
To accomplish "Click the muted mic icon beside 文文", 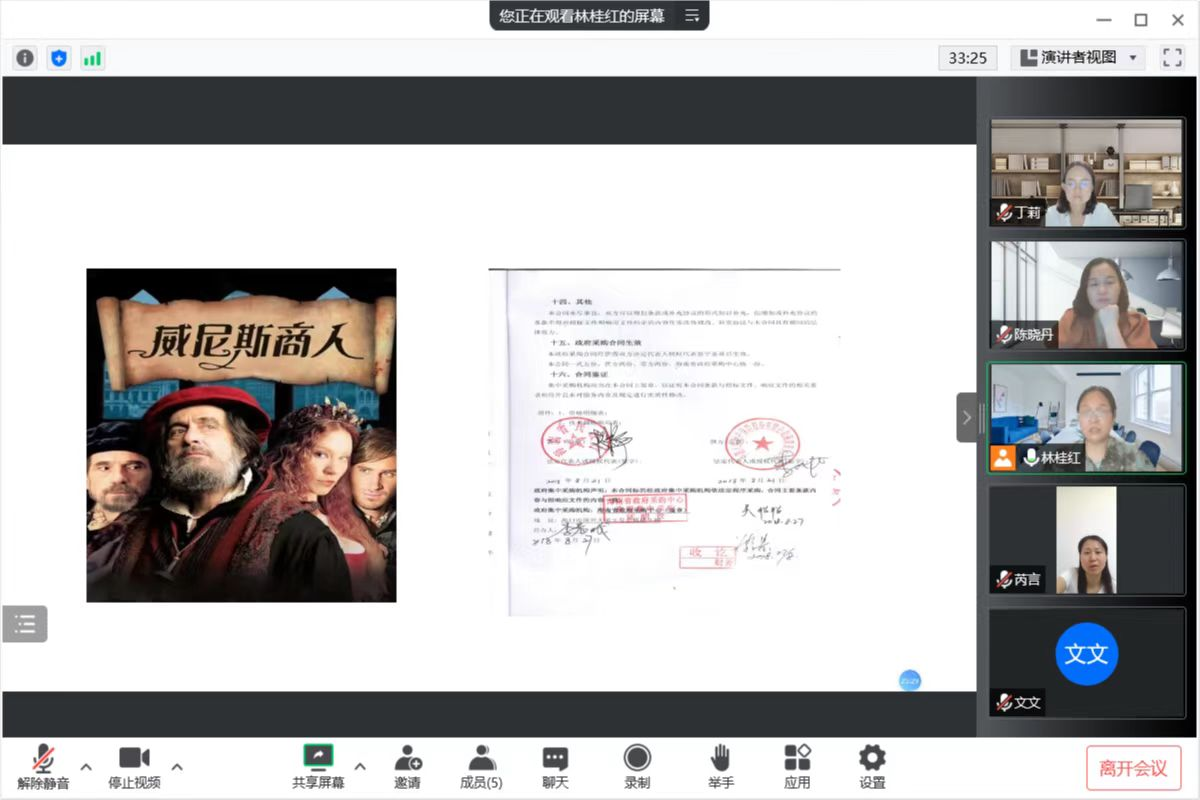I will point(1004,703).
